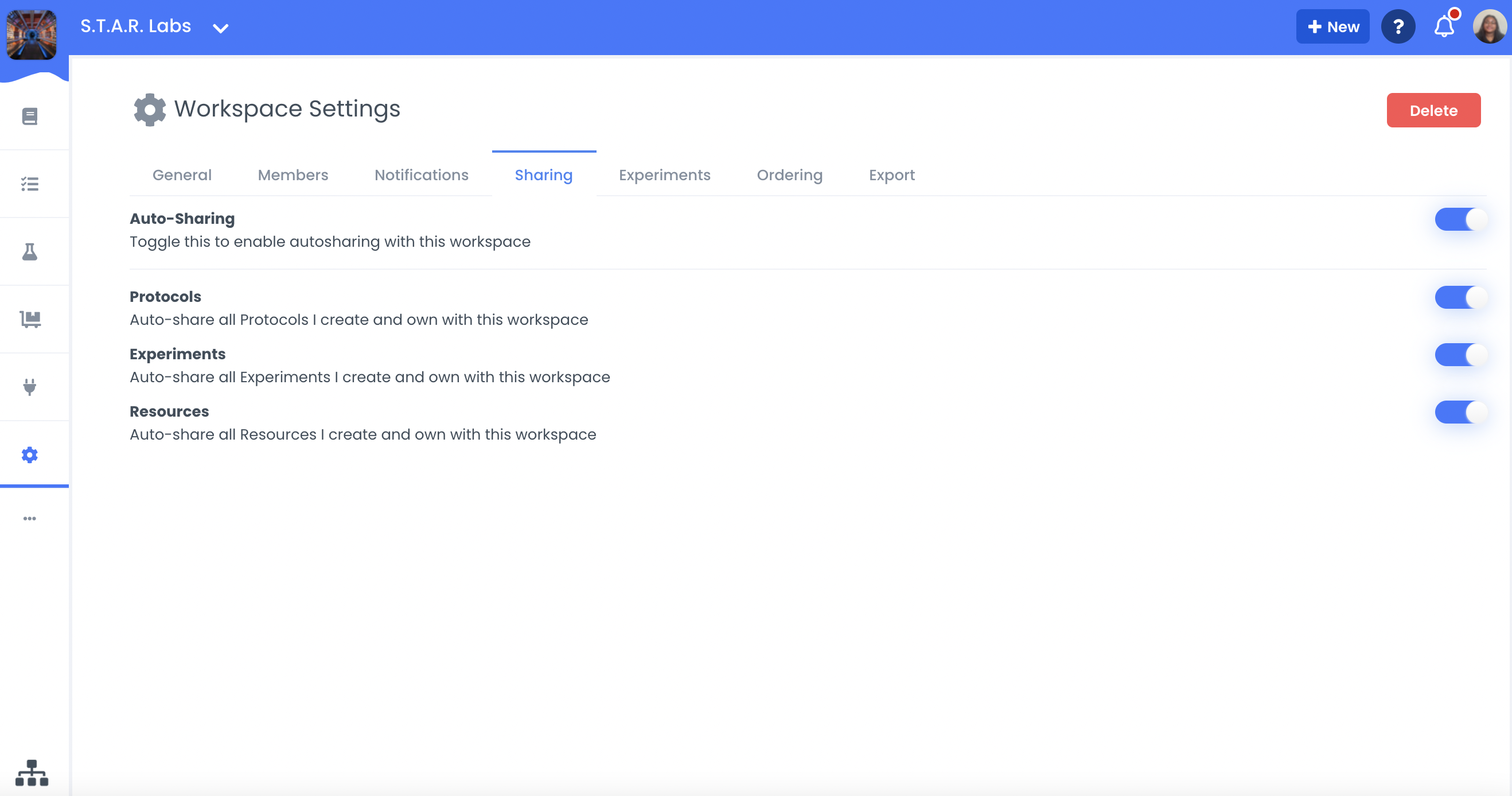Disable the Auto-Sharing toggle

point(1460,220)
